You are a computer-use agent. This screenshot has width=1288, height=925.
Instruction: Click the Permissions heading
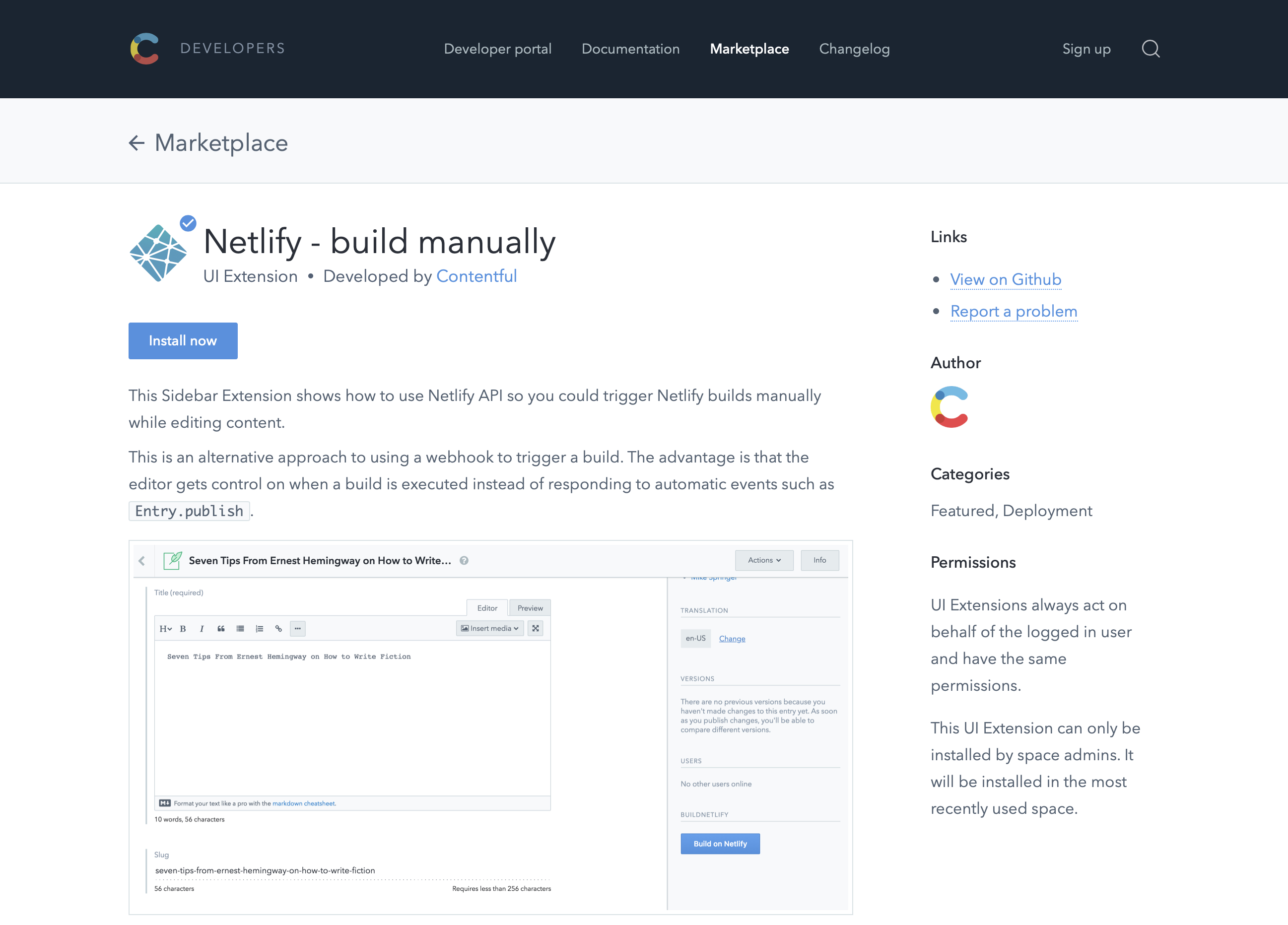coord(973,562)
